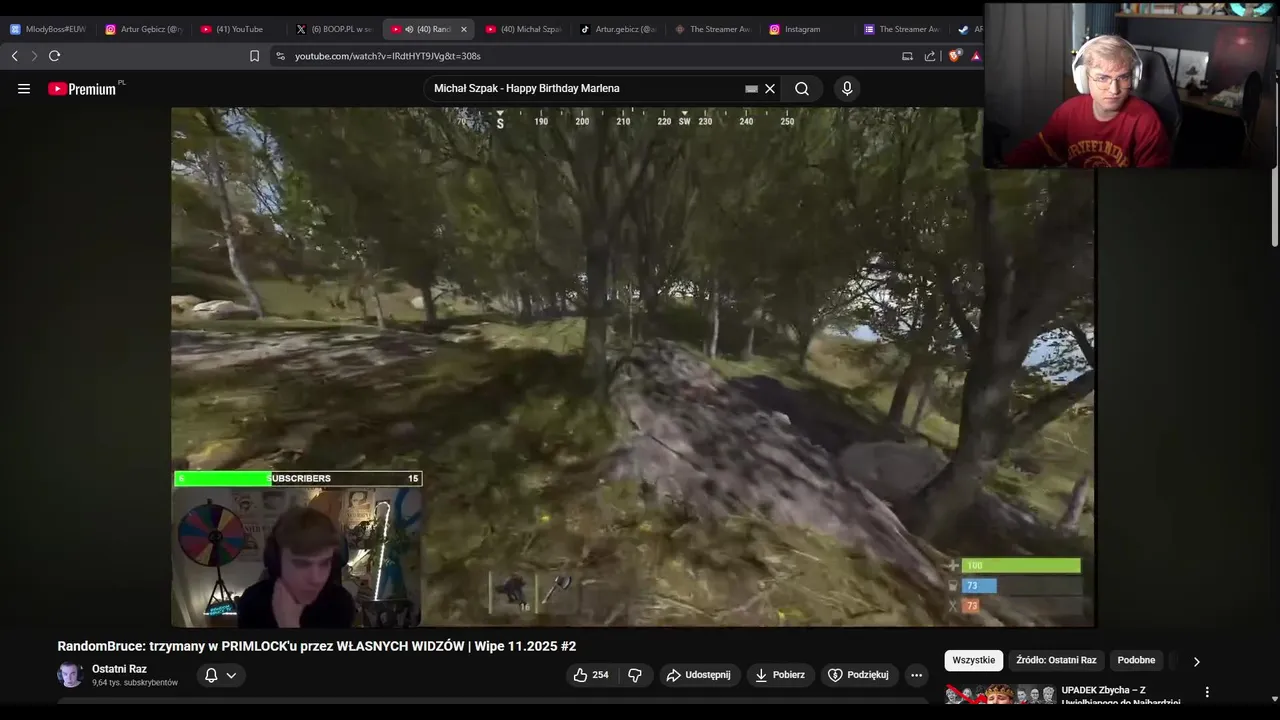Viewport: 1280px width, 720px height.
Task: Open notification bell dropdown for Ostatni Raz
Action: coord(220,675)
